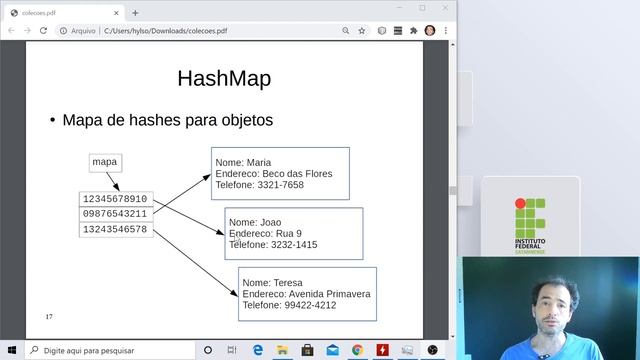Open File Explorer from taskbar

(x=282, y=350)
